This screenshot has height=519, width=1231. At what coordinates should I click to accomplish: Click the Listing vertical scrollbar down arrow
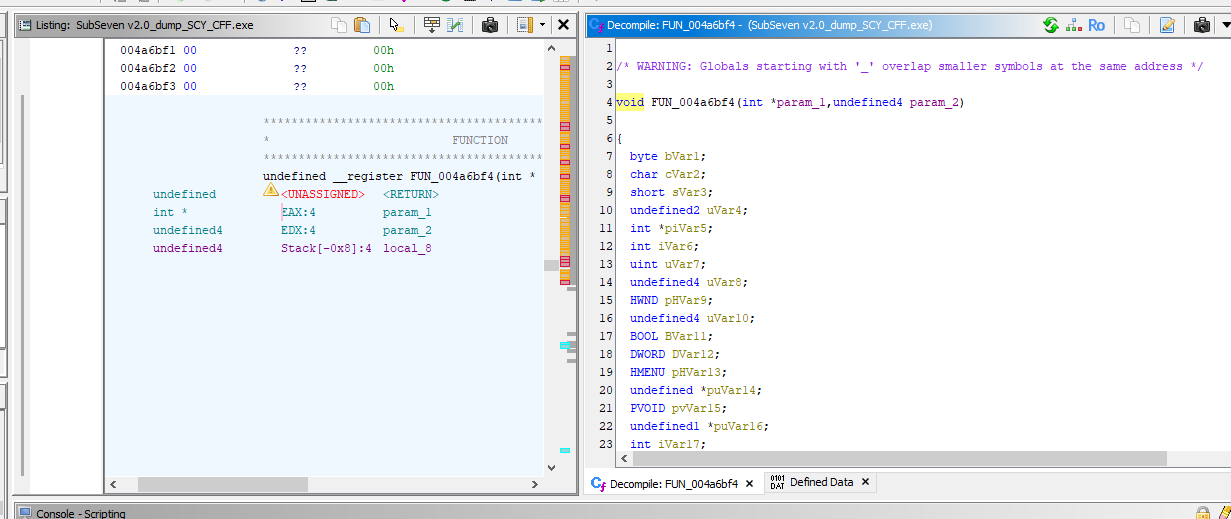[x=551, y=467]
